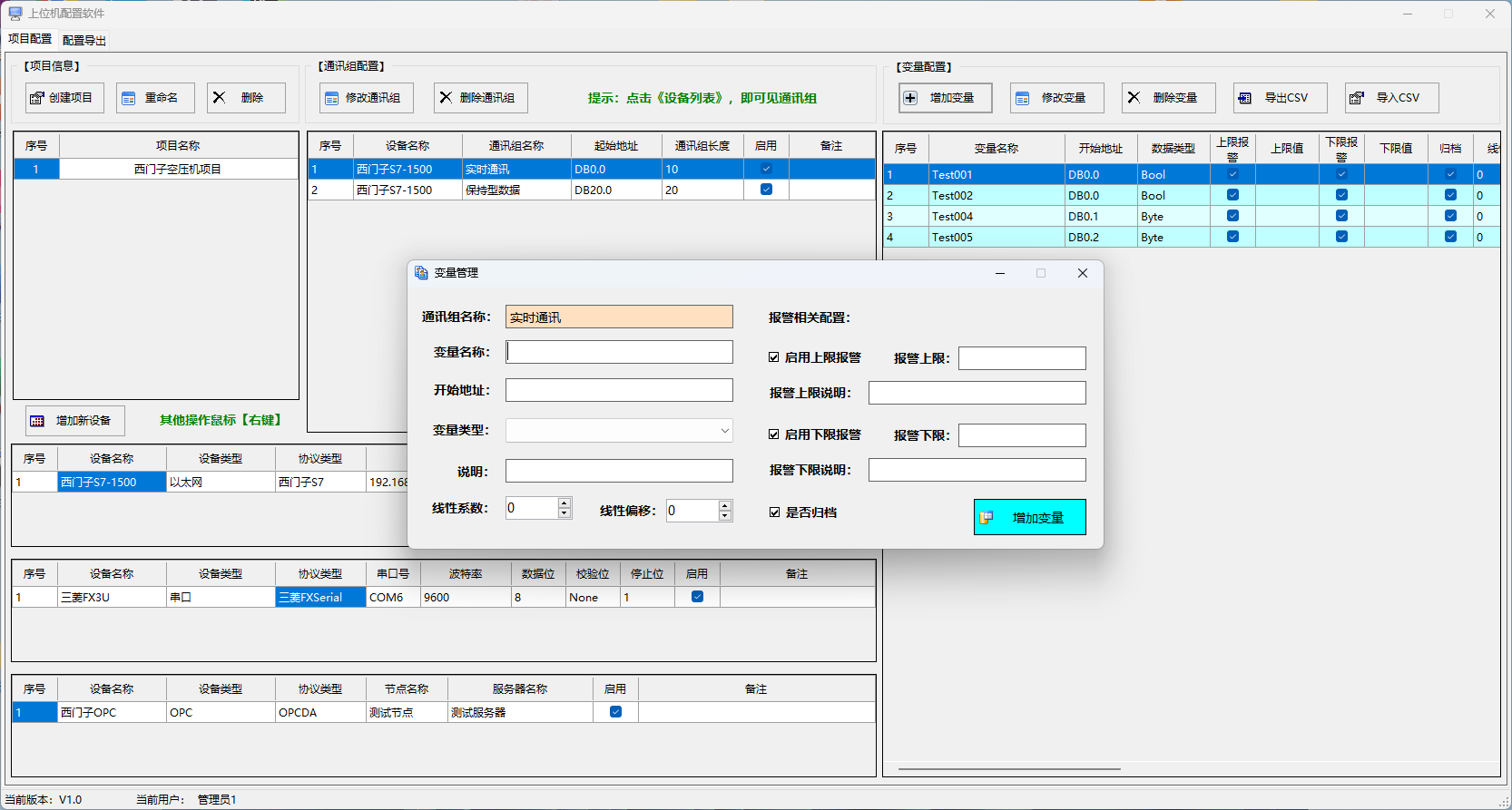Click the cyan 增加变量 button in dialog
This screenshot has width=1512, height=810.
(1029, 517)
